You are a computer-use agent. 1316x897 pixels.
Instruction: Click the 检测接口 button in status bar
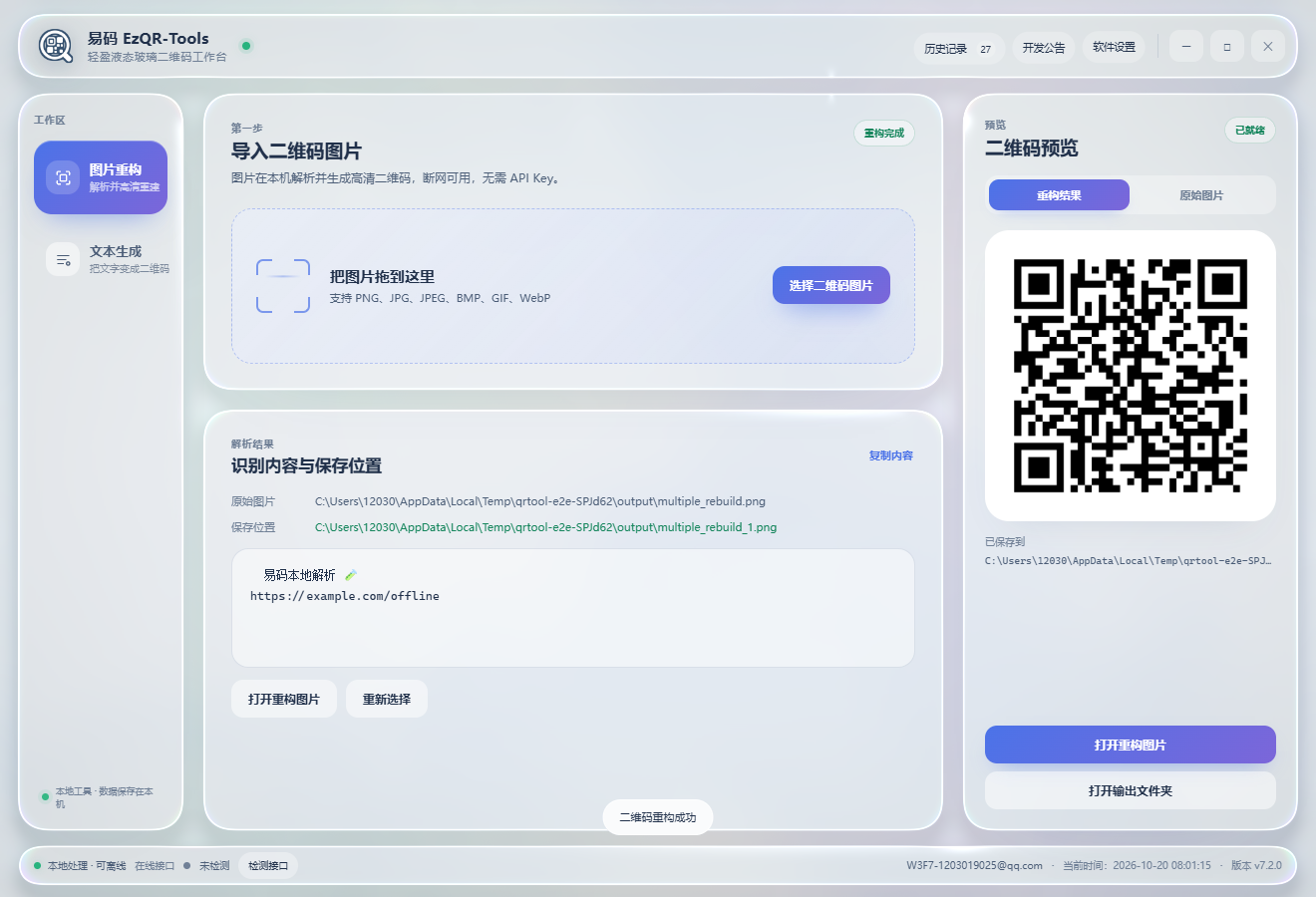point(268,866)
